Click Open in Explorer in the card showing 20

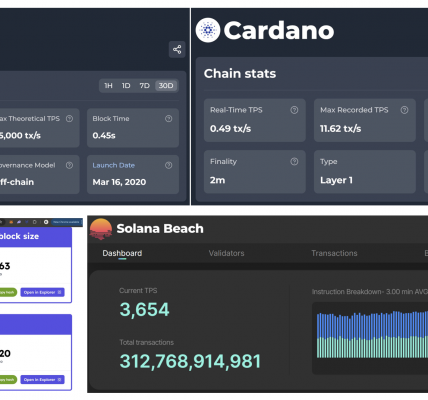42,380
